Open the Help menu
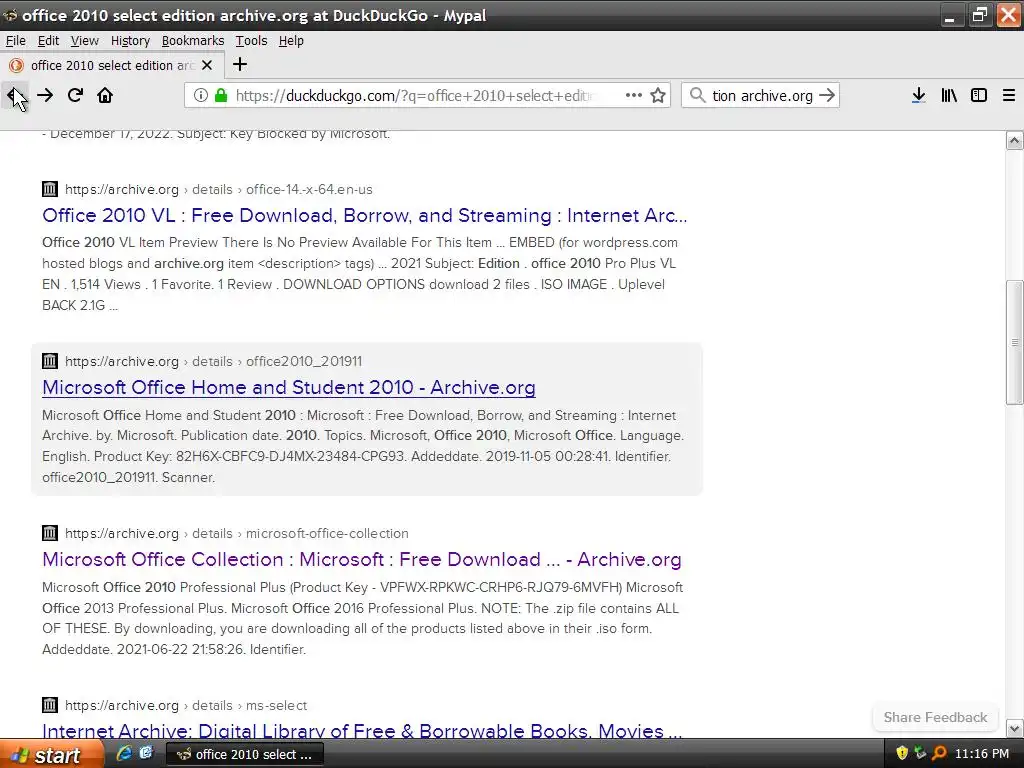Image resolution: width=1024 pixels, height=768 pixels. [x=291, y=40]
